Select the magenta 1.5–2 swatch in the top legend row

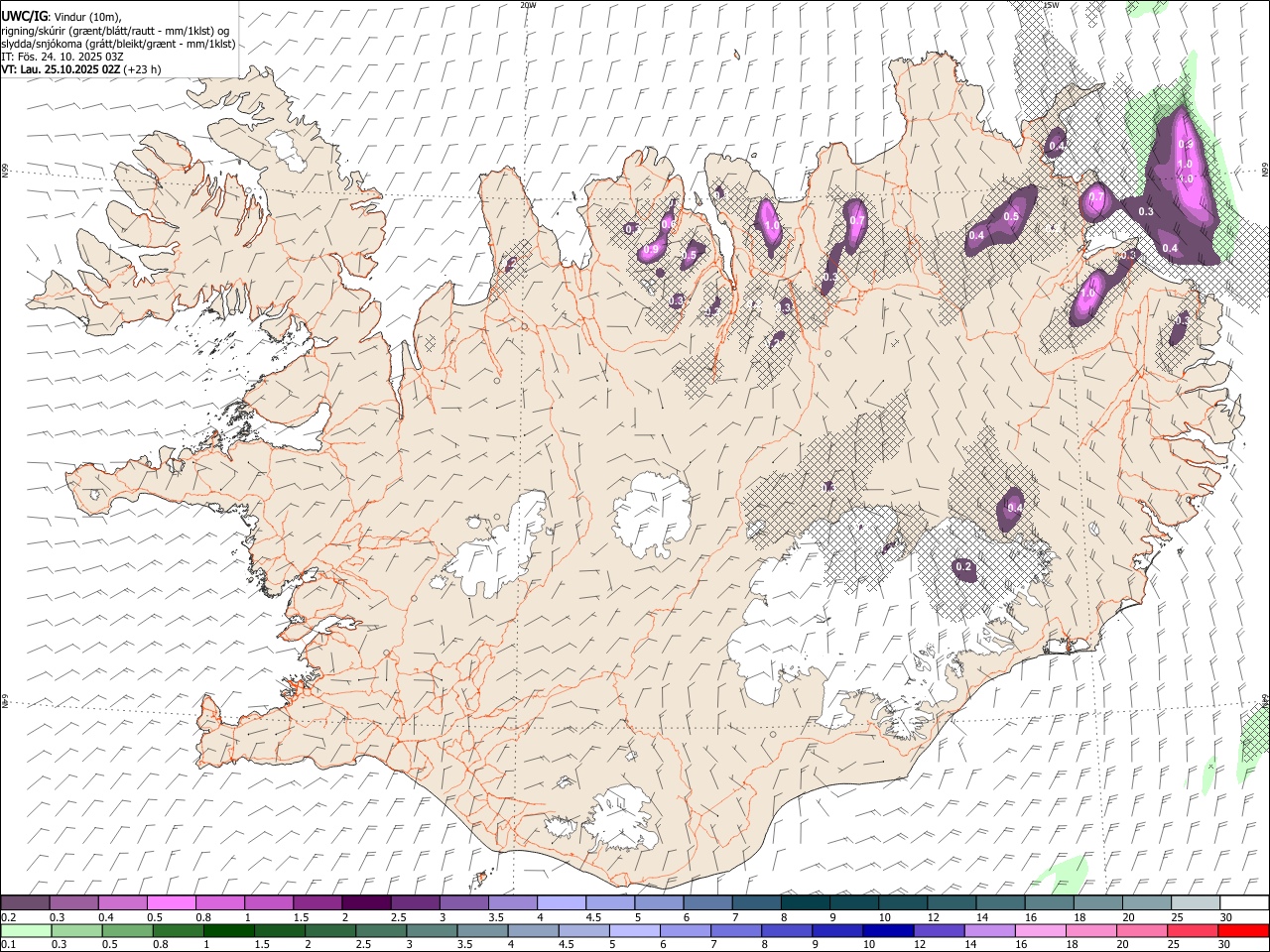tap(317, 903)
